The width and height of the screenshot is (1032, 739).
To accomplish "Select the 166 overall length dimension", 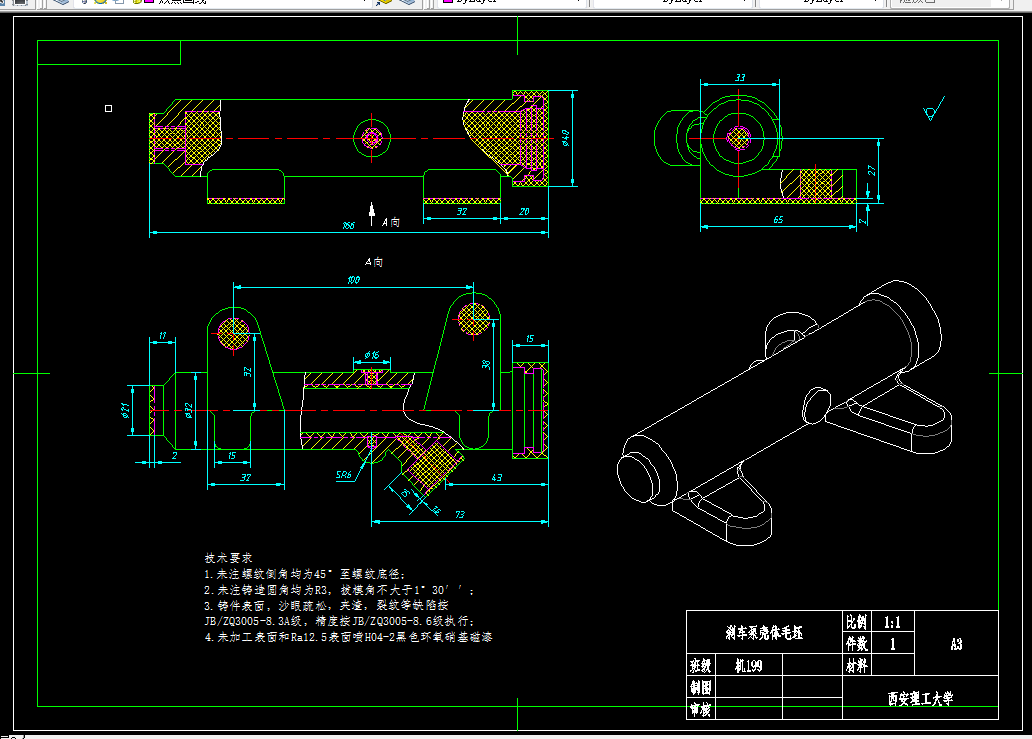I will pyautogui.click(x=348, y=226).
